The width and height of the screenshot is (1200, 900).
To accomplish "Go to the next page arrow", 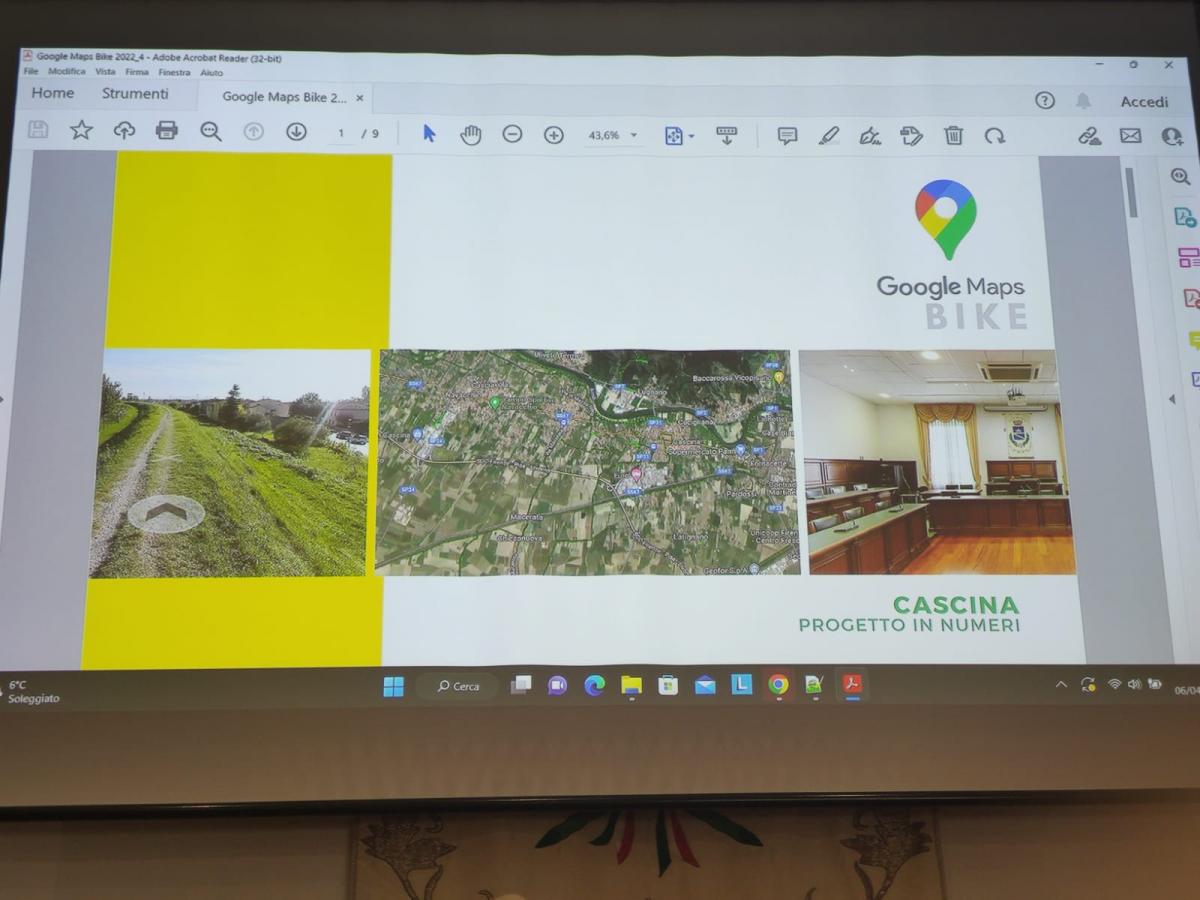I will coord(296,131).
